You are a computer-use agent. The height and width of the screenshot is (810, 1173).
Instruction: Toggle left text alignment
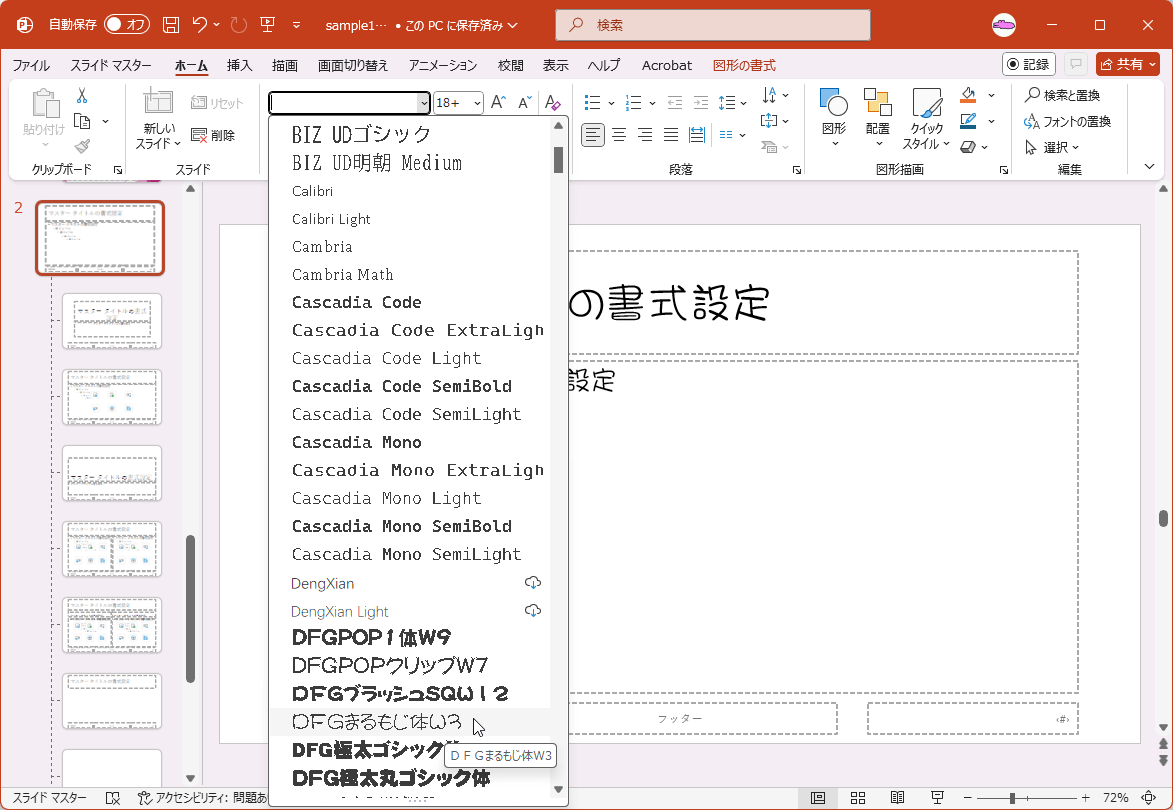[592, 135]
